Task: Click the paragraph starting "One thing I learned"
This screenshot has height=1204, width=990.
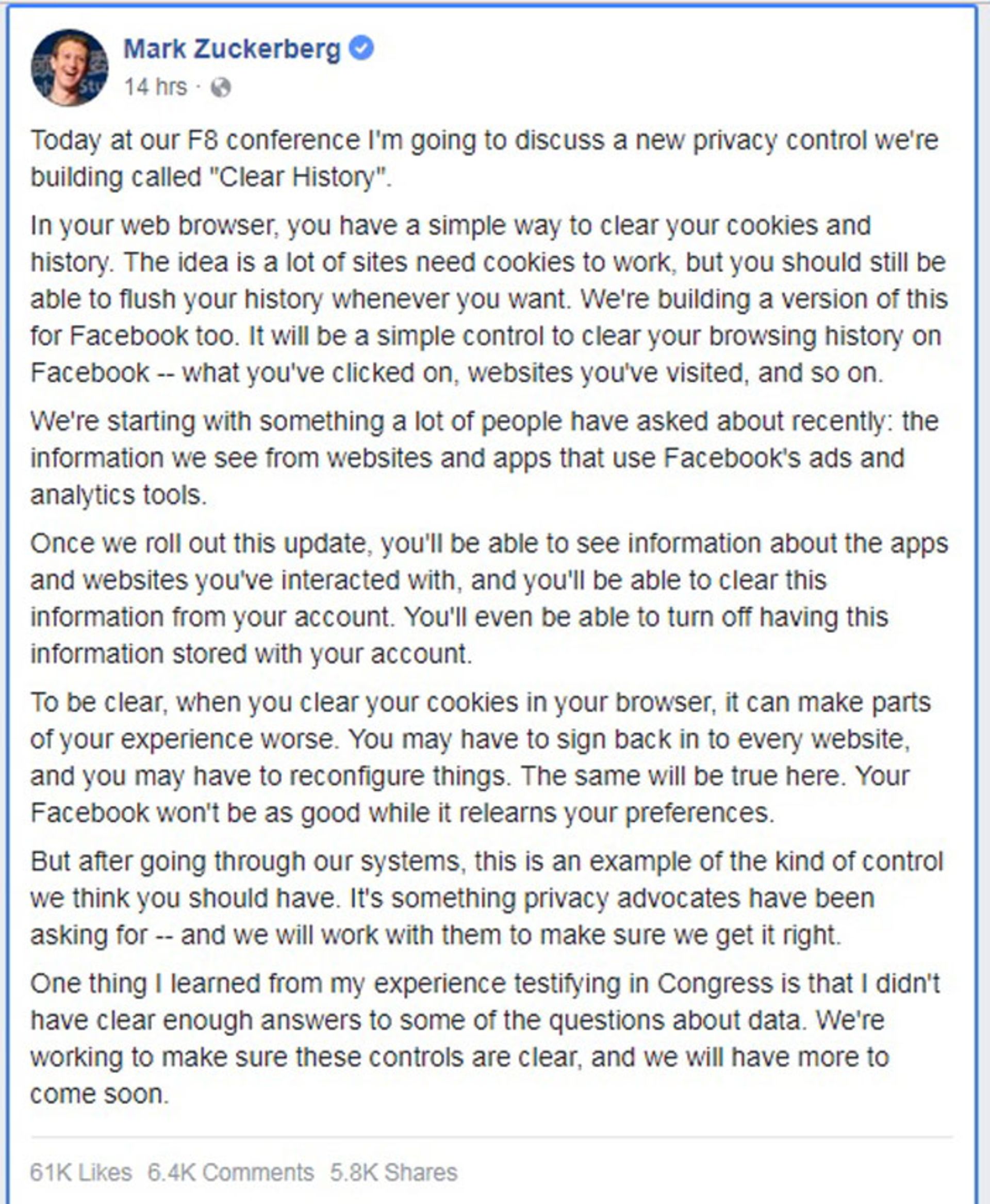Action: coord(485,1038)
